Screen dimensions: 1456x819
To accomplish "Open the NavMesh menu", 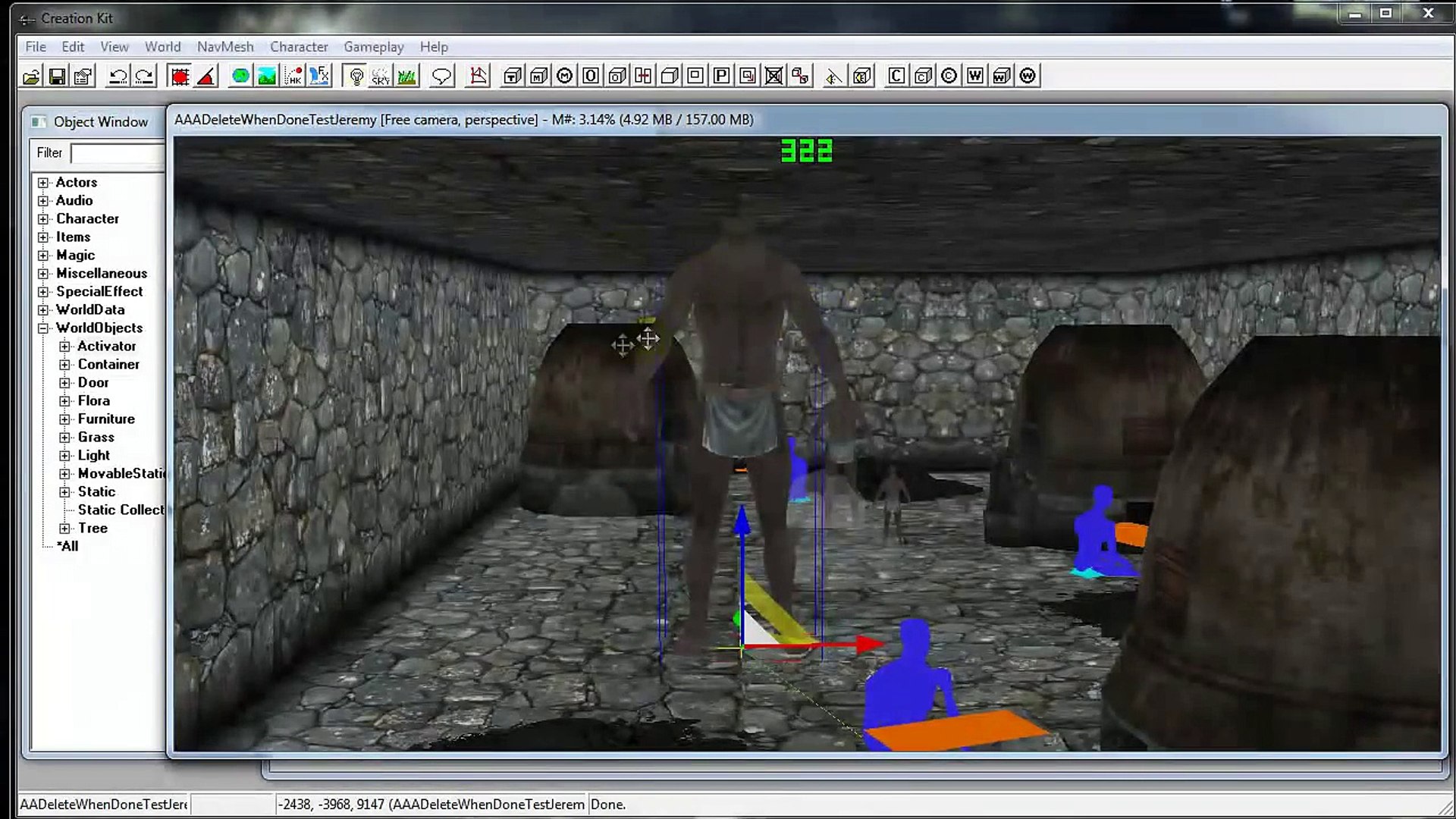I will point(225,46).
